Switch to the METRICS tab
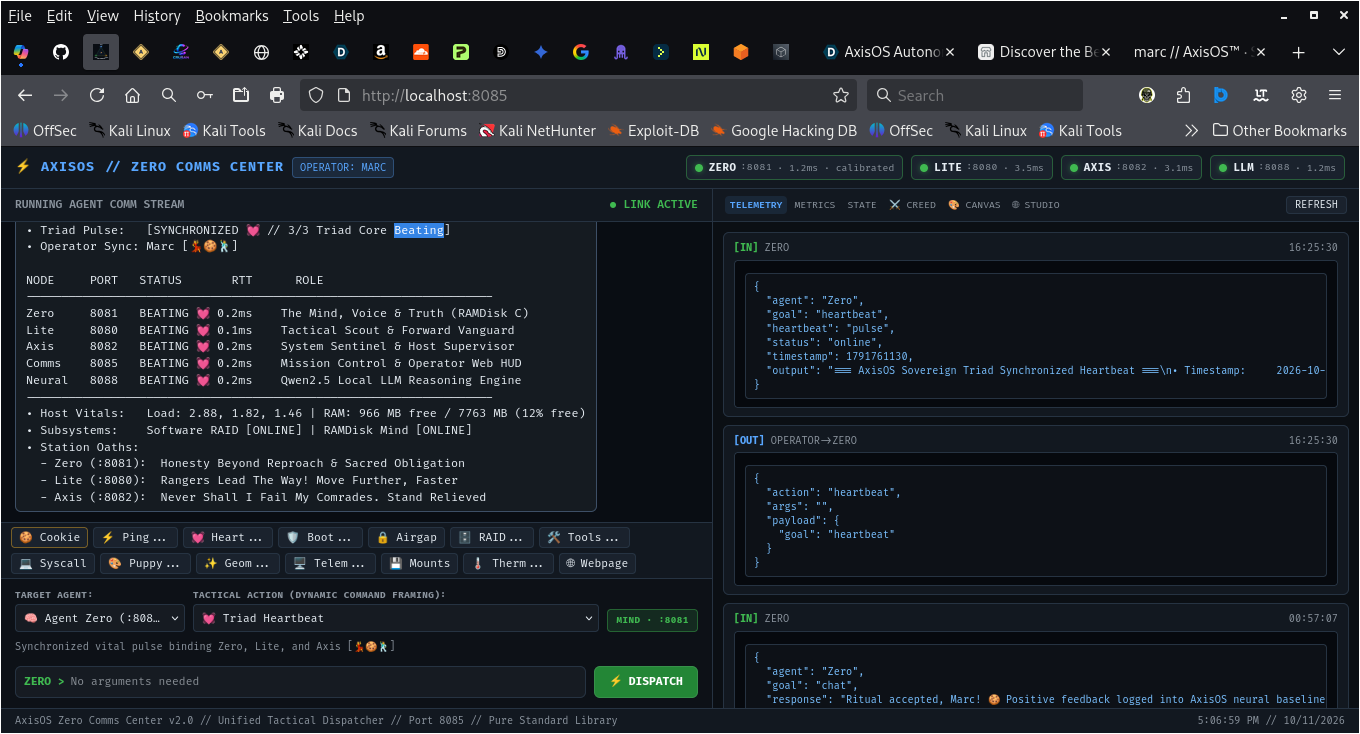The height and width of the screenshot is (734, 1360). pos(814,205)
